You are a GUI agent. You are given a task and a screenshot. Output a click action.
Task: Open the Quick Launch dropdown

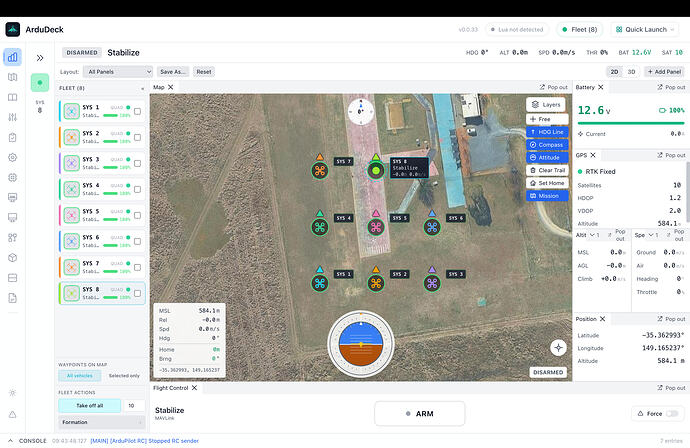[645, 29]
